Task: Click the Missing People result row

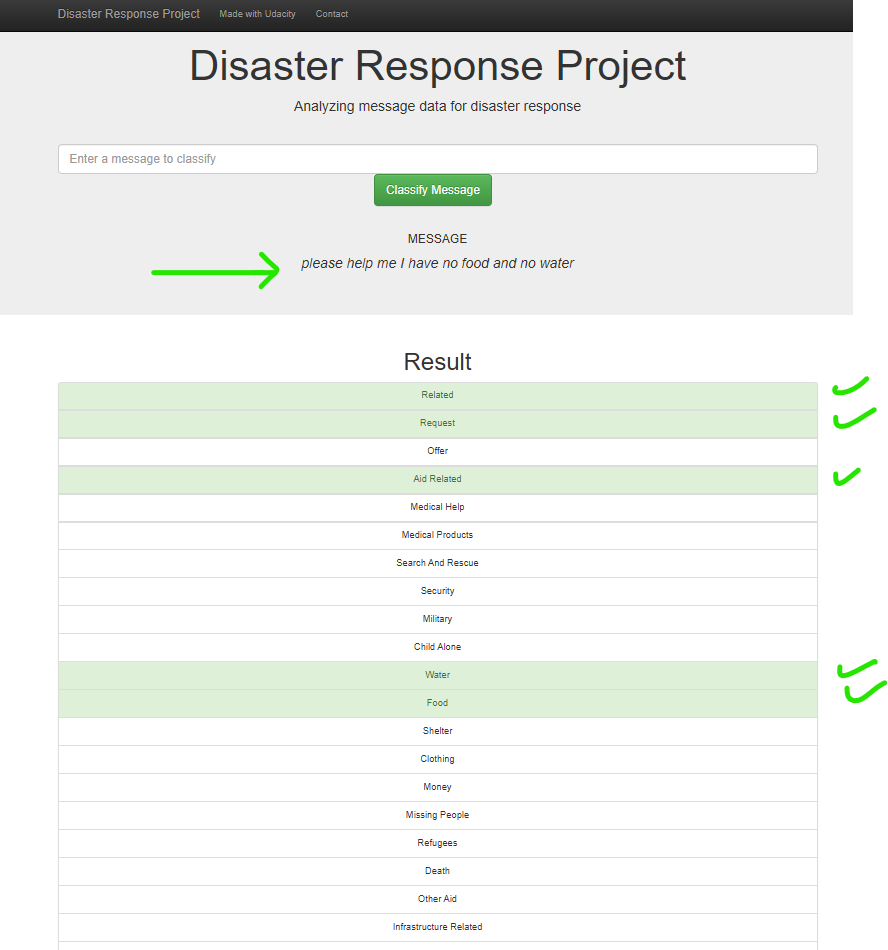Action: pyautogui.click(x=437, y=815)
